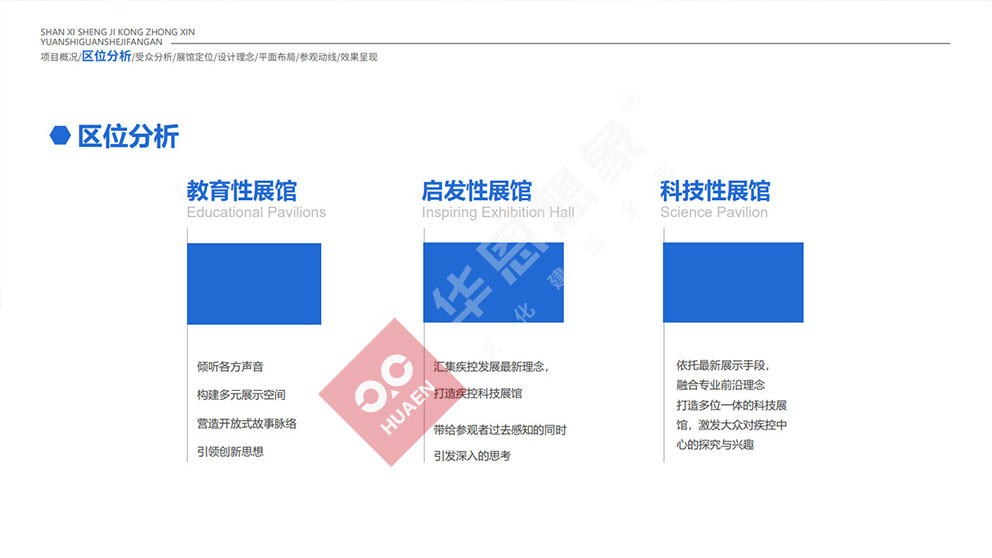Click the SHAN XI SHENG JI header text
Viewport: 992px width, 558px height.
click(x=117, y=32)
